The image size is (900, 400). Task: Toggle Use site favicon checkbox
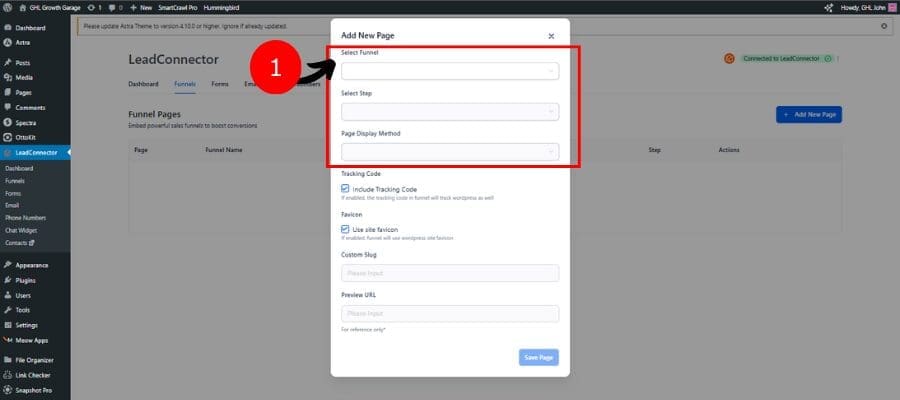[x=345, y=229]
